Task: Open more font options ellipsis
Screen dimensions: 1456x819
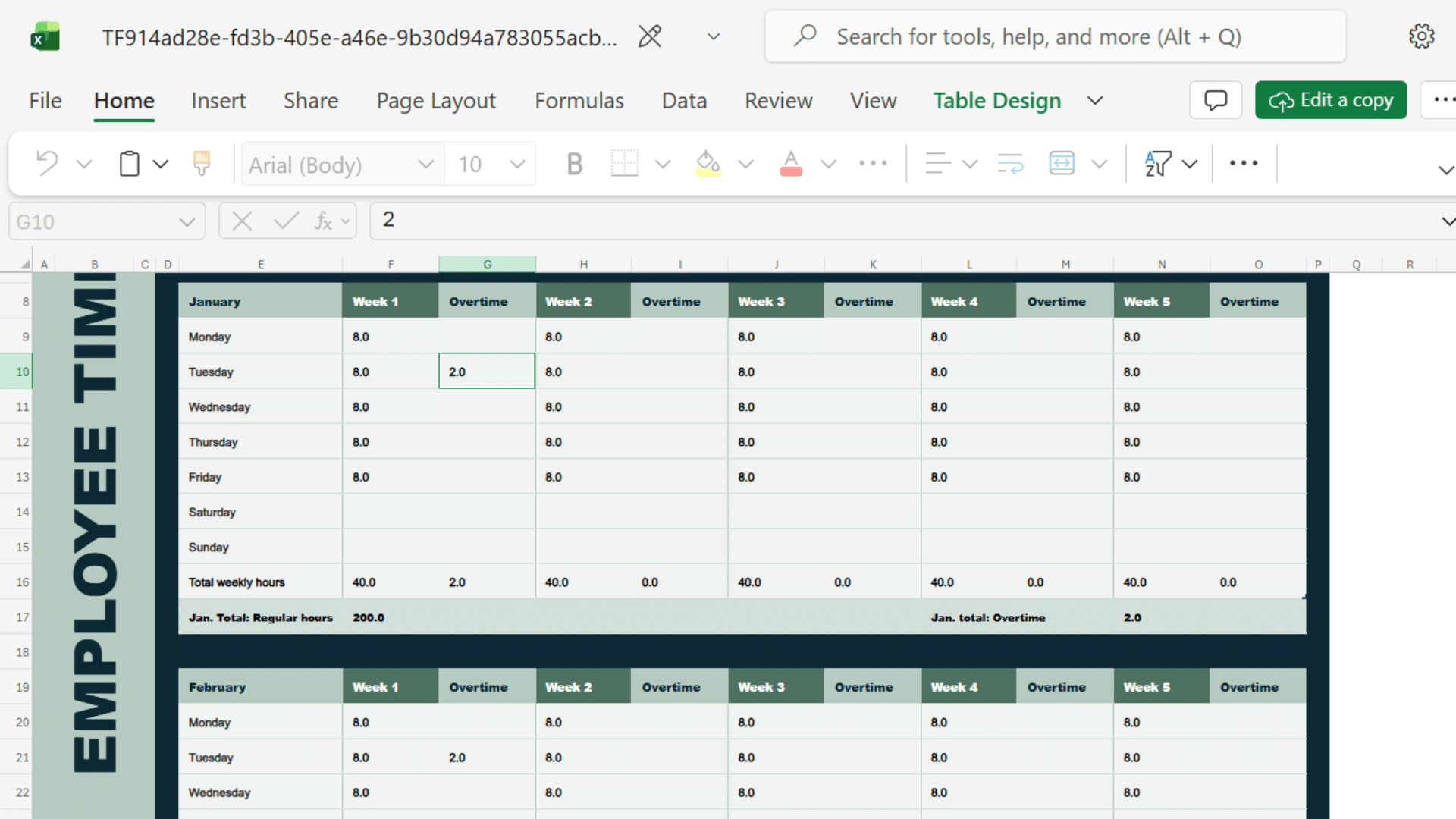Action: [873, 163]
